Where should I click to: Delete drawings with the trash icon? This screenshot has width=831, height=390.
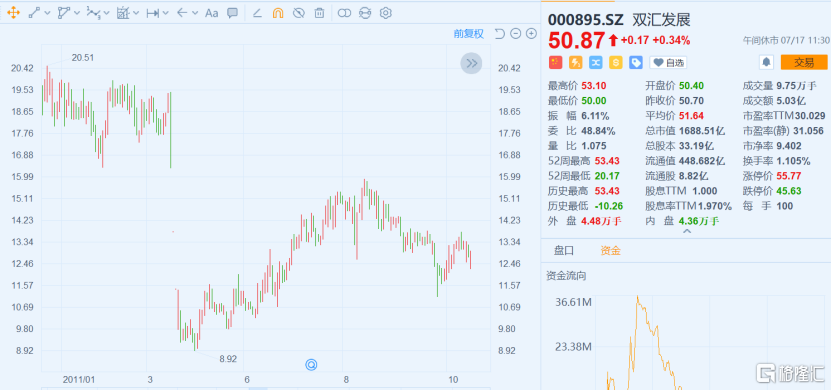tap(319, 13)
